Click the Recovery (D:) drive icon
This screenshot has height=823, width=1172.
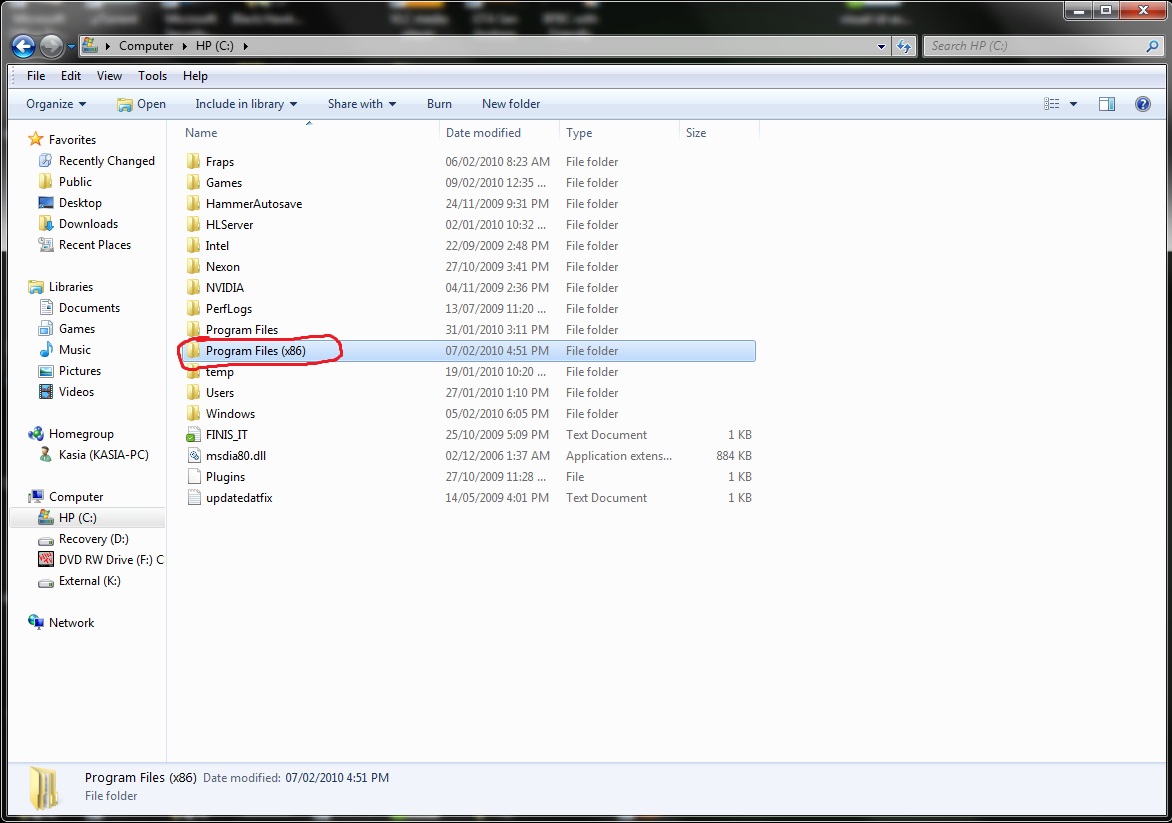click(46, 539)
